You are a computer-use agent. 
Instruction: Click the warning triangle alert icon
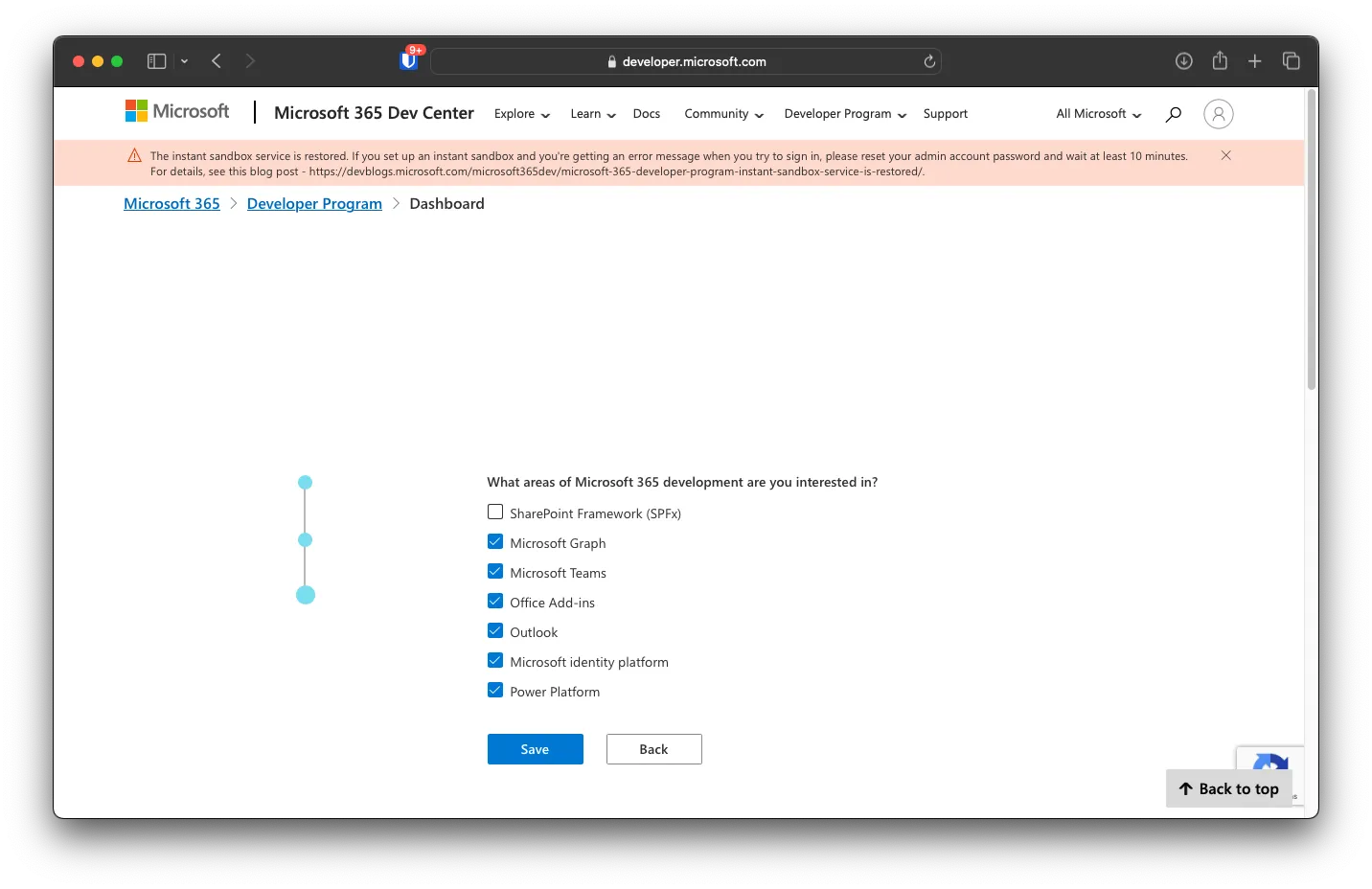(x=135, y=155)
